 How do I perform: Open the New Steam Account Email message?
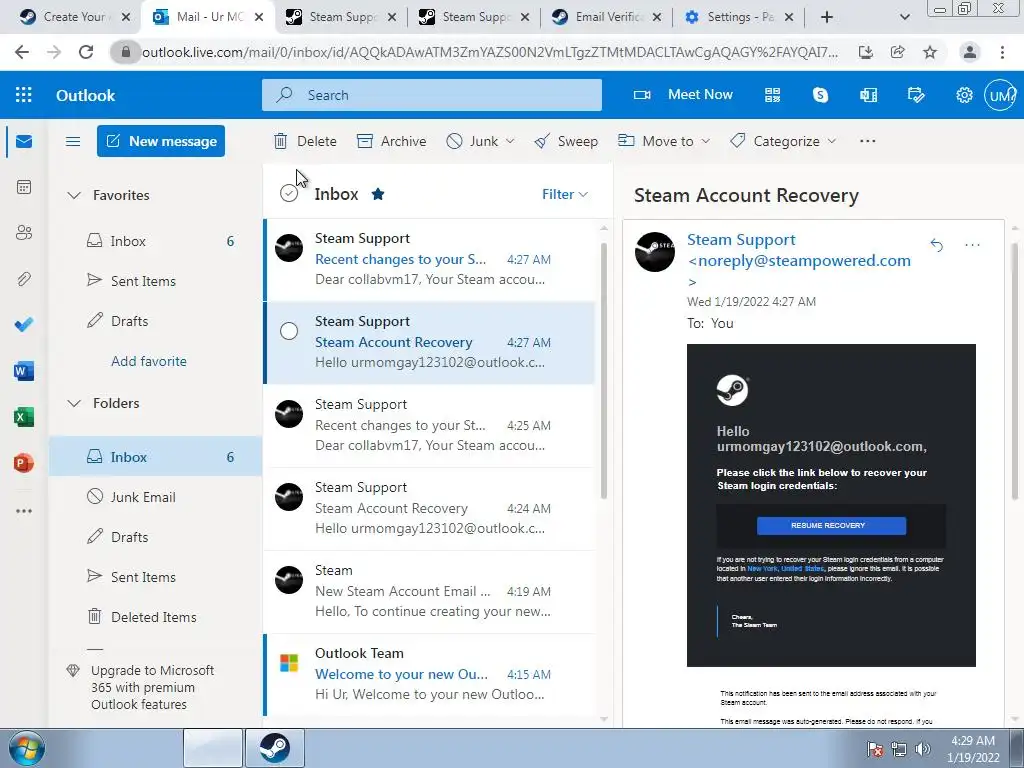430,591
